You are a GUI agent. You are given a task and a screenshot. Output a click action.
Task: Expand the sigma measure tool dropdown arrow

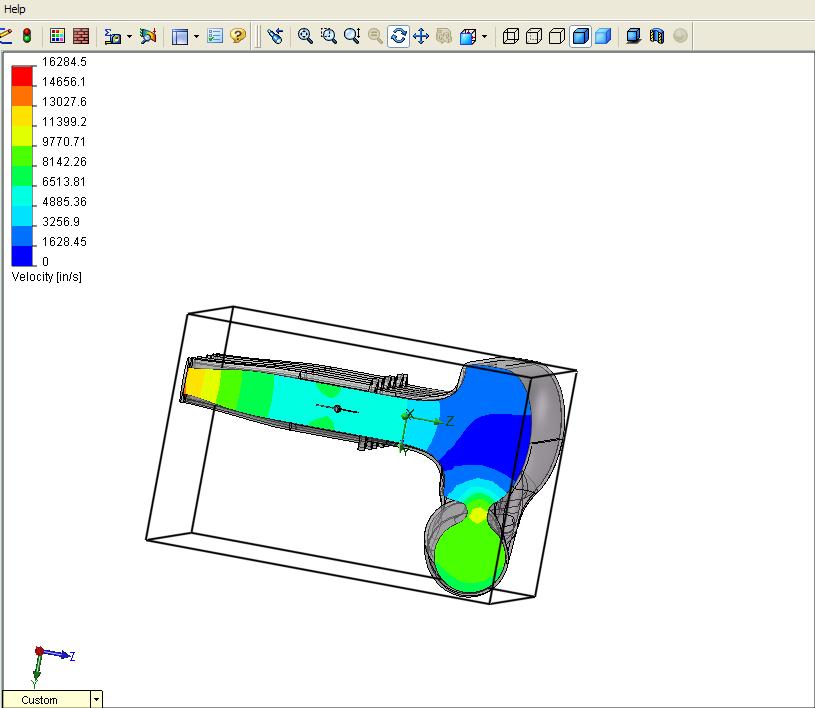(x=129, y=37)
